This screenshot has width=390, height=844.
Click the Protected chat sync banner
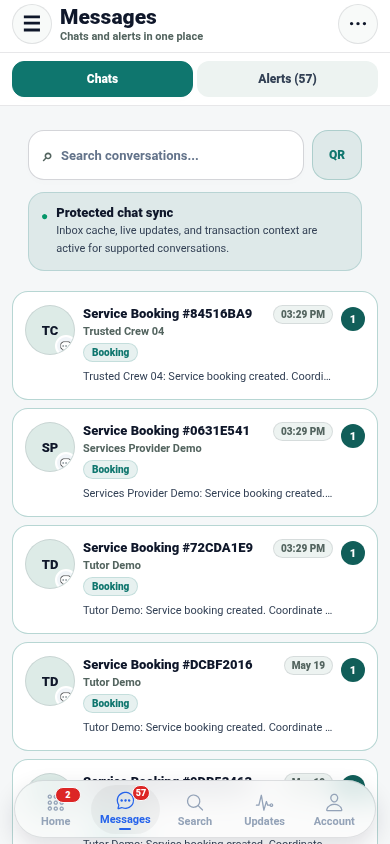click(195, 231)
